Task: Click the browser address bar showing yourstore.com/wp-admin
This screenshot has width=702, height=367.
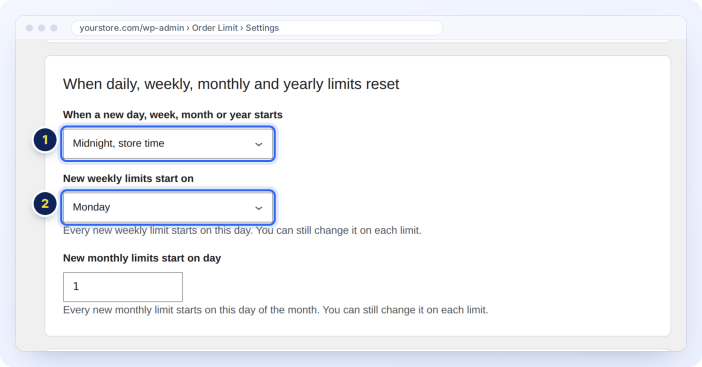Action: [x=257, y=28]
